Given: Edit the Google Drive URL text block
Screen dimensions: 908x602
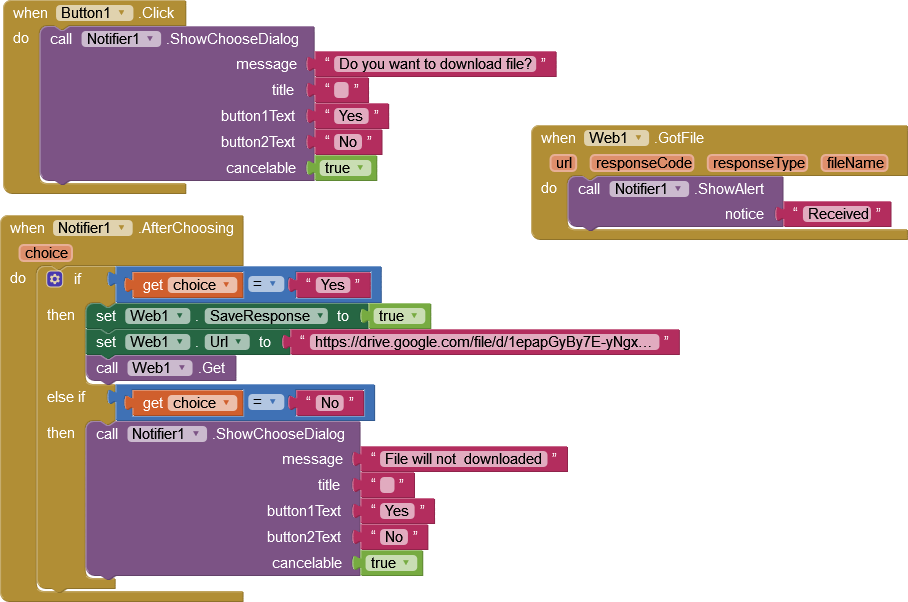Looking at the screenshot, I should tap(485, 342).
